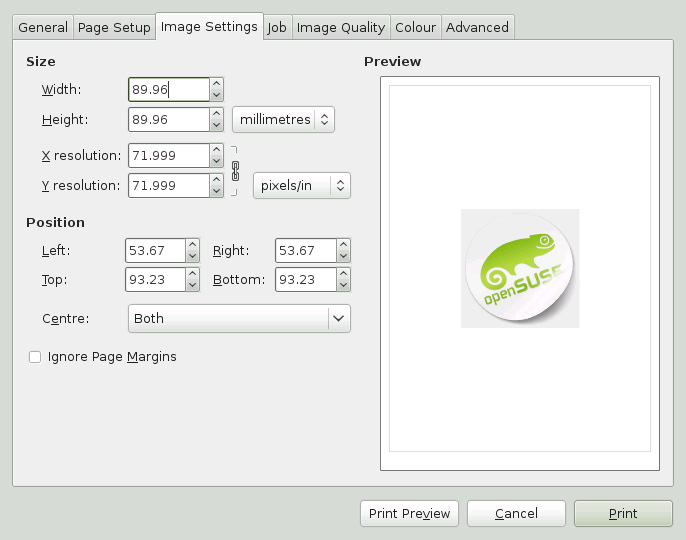Open the pixels/in resolution unit dropdown
The height and width of the screenshot is (540, 686).
pyautogui.click(x=301, y=186)
